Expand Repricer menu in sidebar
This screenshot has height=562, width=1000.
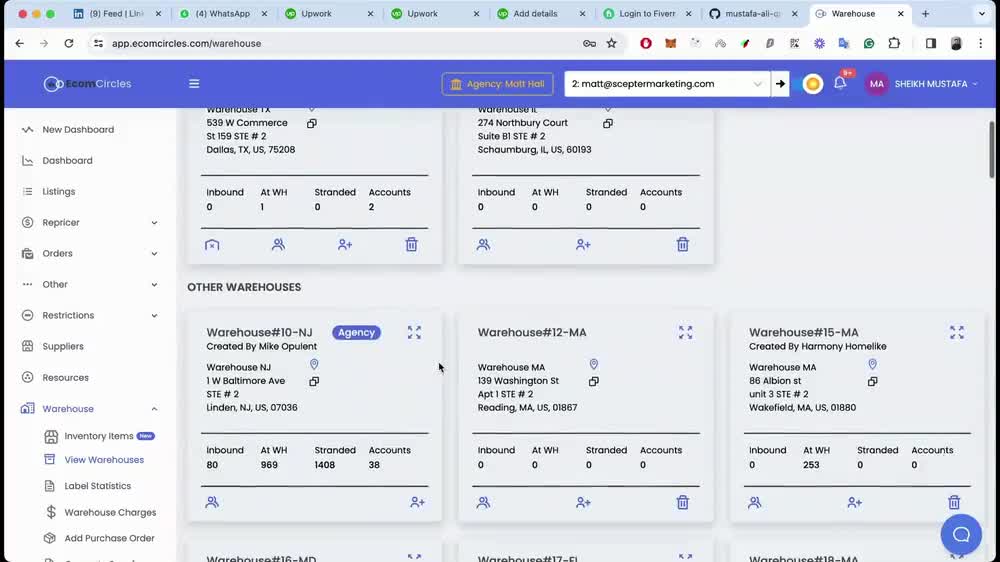[89, 223]
